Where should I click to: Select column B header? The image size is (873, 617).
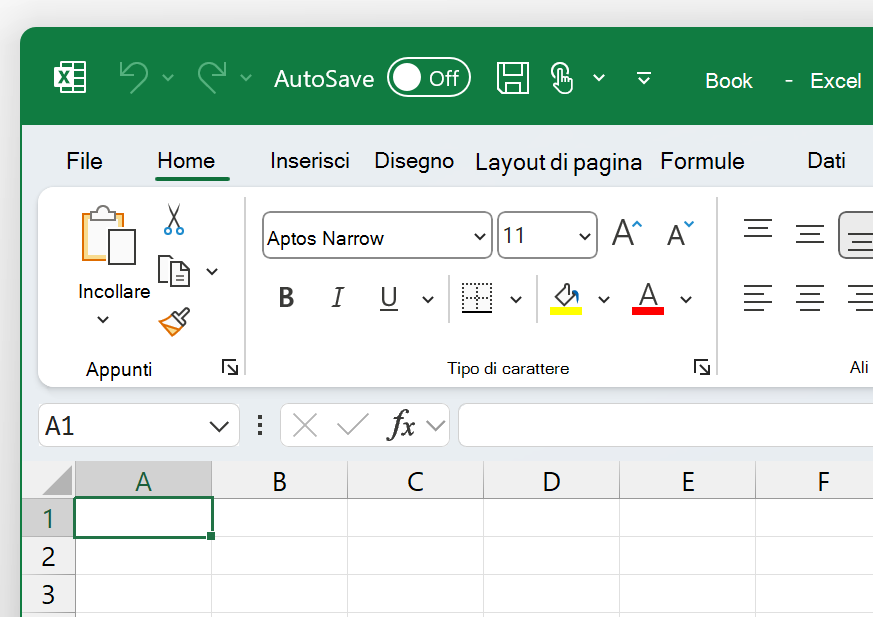pos(279,481)
